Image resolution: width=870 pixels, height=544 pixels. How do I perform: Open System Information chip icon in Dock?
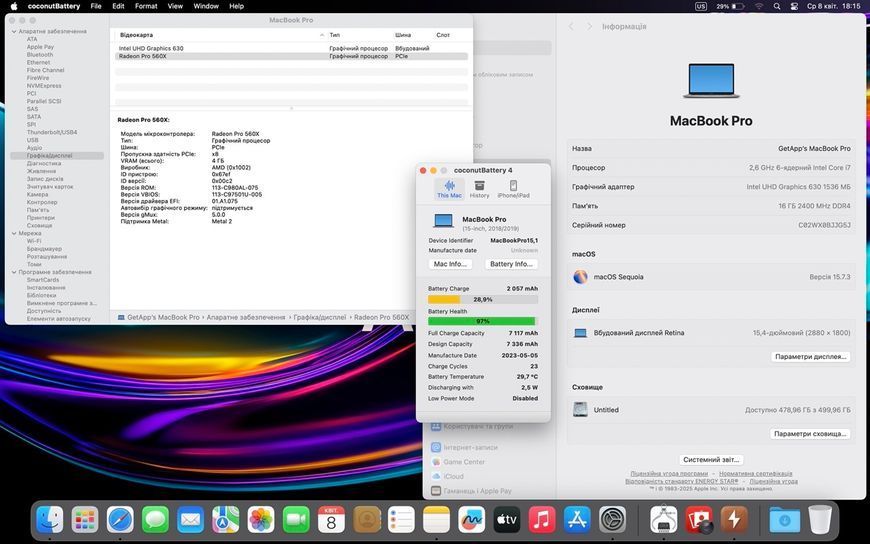664,520
